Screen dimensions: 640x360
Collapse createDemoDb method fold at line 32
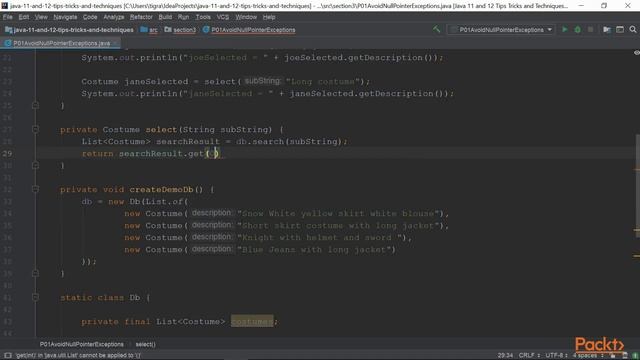pyautogui.click(x=36, y=189)
